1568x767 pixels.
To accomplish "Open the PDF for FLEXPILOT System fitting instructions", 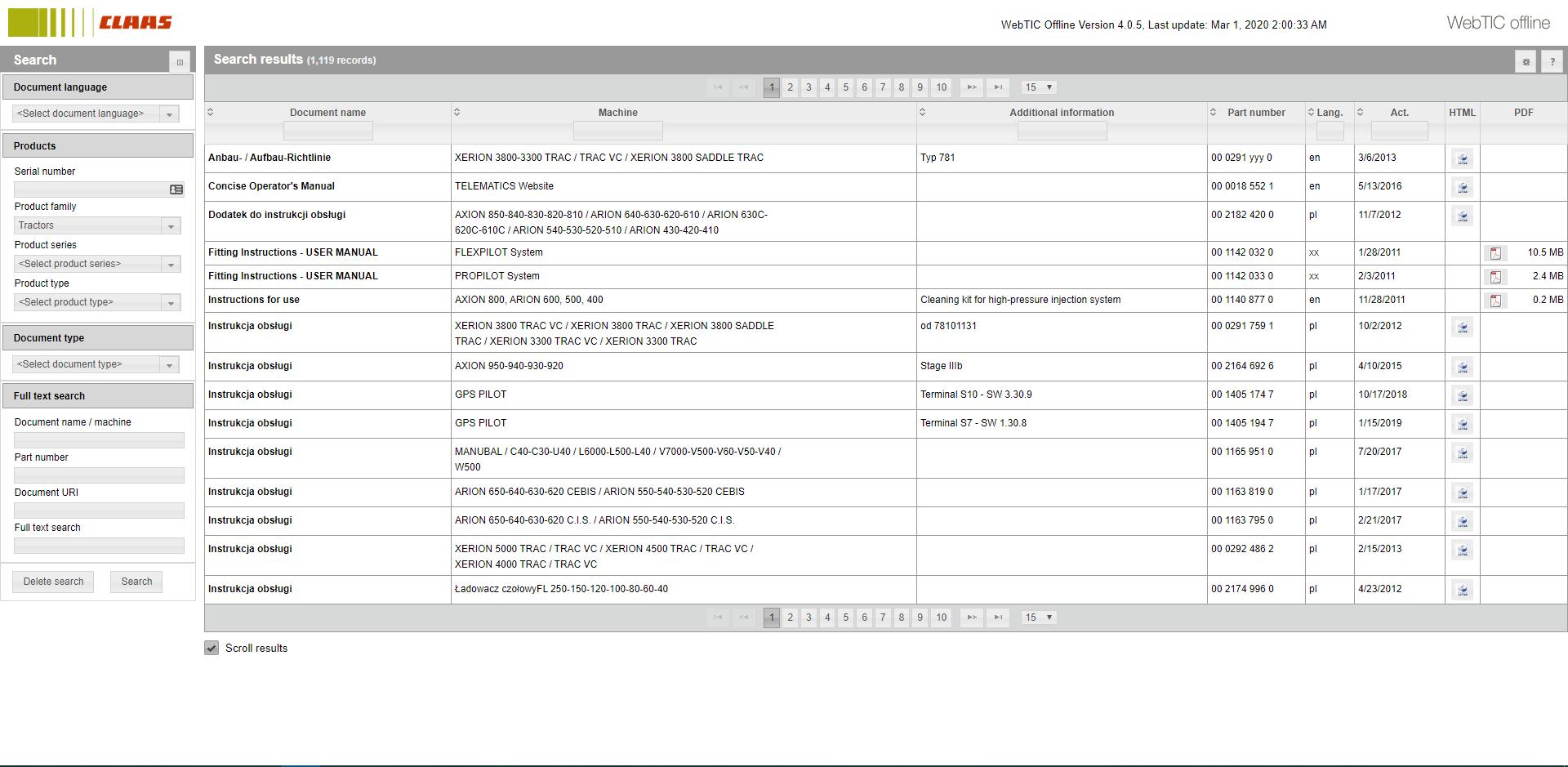I will (1497, 253).
